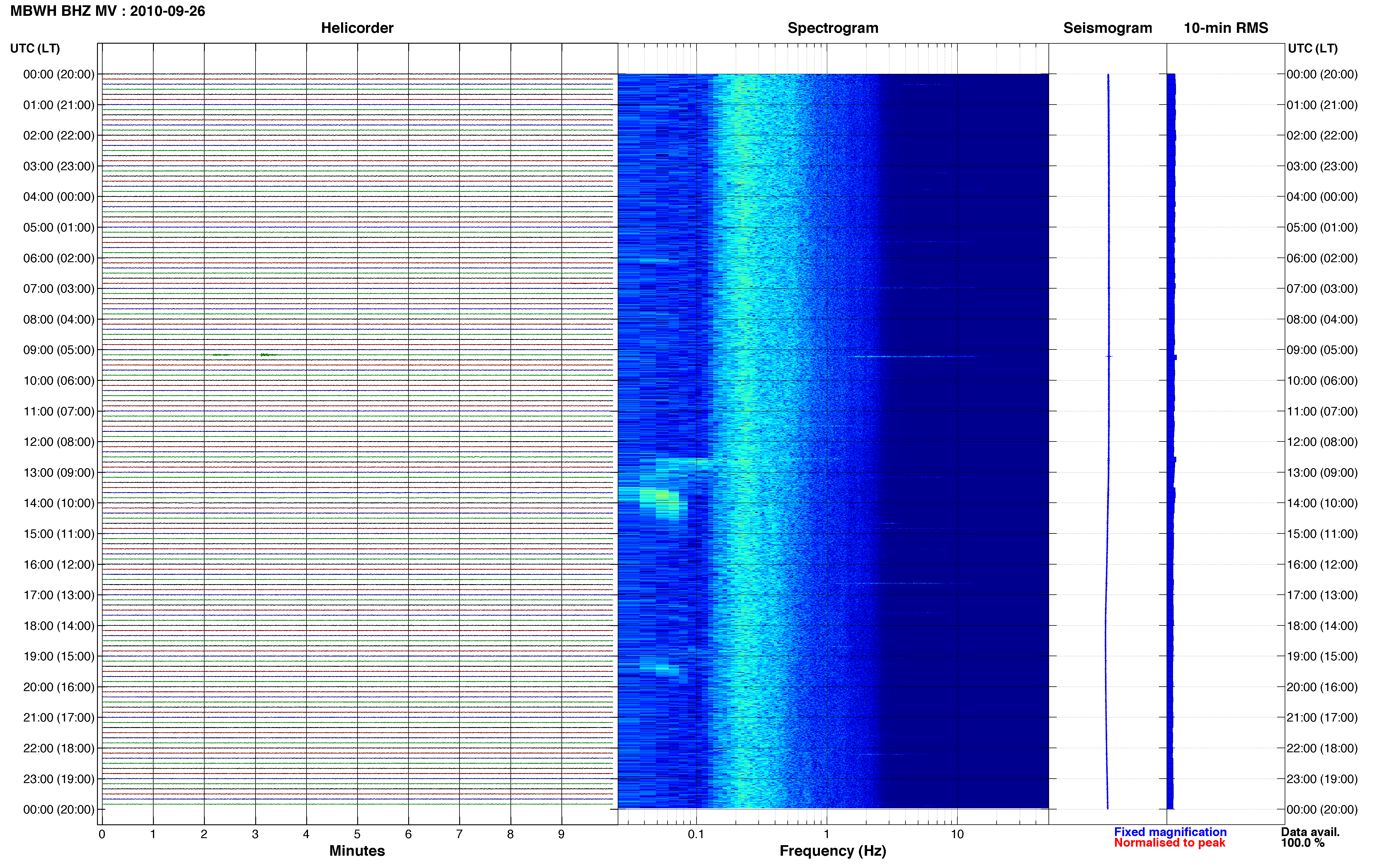Screen dimensions: 1389x868
Task: Click the 10 Hz frequency axis tick label
Action: (957, 834)
